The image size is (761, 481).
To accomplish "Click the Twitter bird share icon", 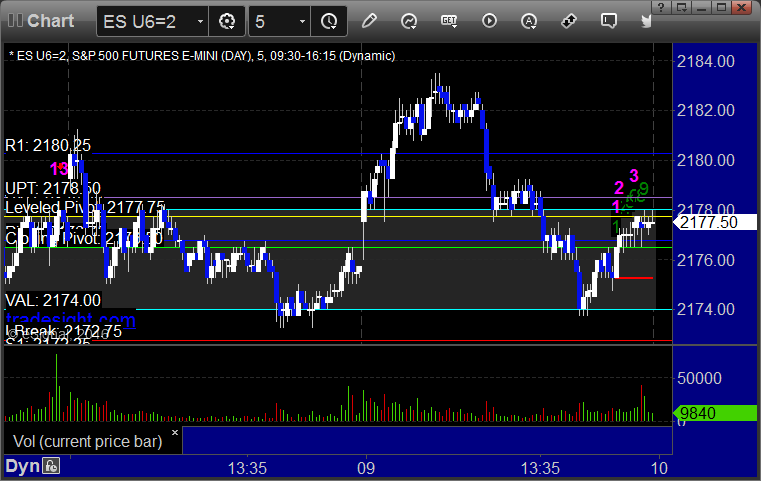I will [646, 21].
